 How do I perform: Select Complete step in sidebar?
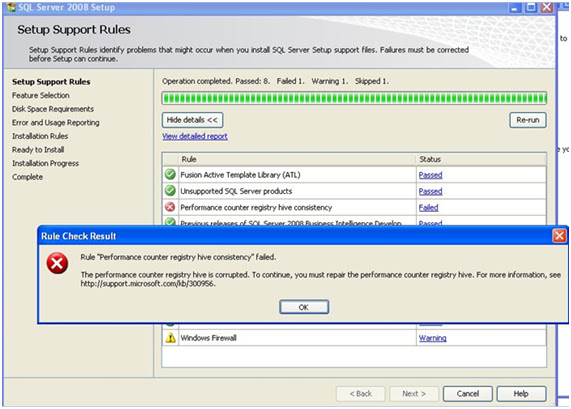pyautogui.click(x=27, y=177)
